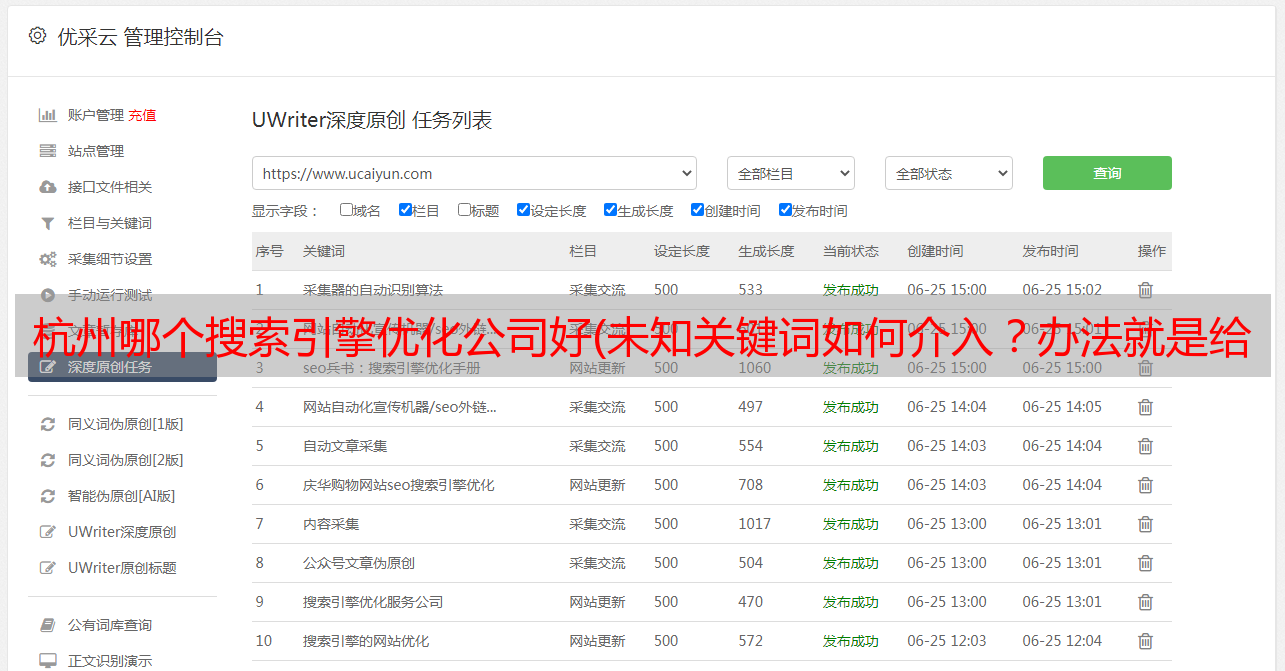This screenshot has width=1285, height=671.
Task: Select 公有词库查询 from sidebar menu
Action: click(x=109, y=625)
